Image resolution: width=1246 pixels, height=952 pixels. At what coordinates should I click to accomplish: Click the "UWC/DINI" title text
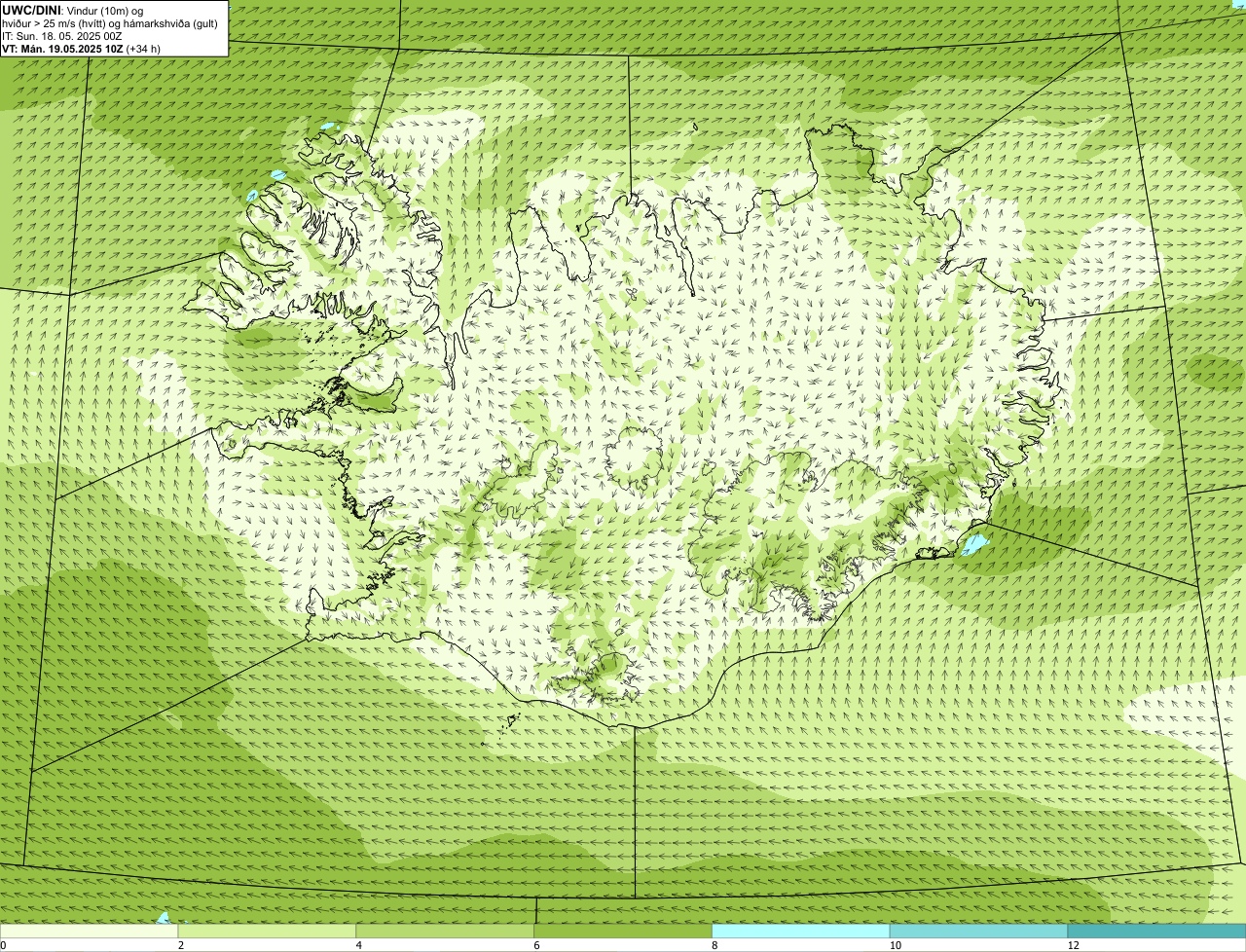[x=31, y=10]
